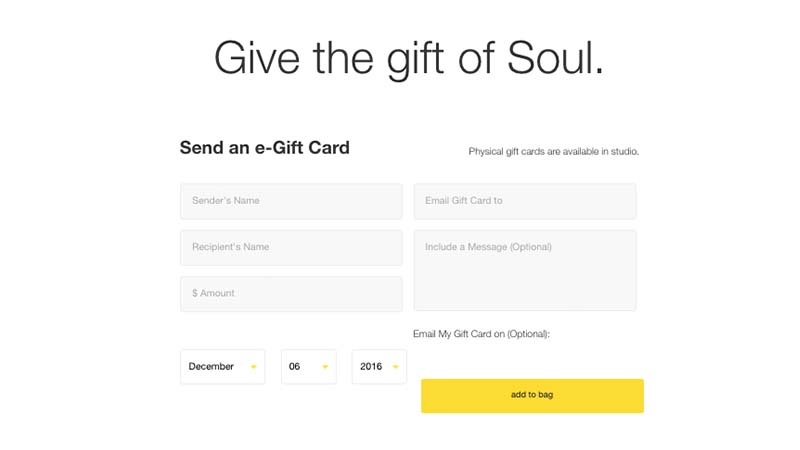
Task: Click the Include a Message text area
Action: 525,270
